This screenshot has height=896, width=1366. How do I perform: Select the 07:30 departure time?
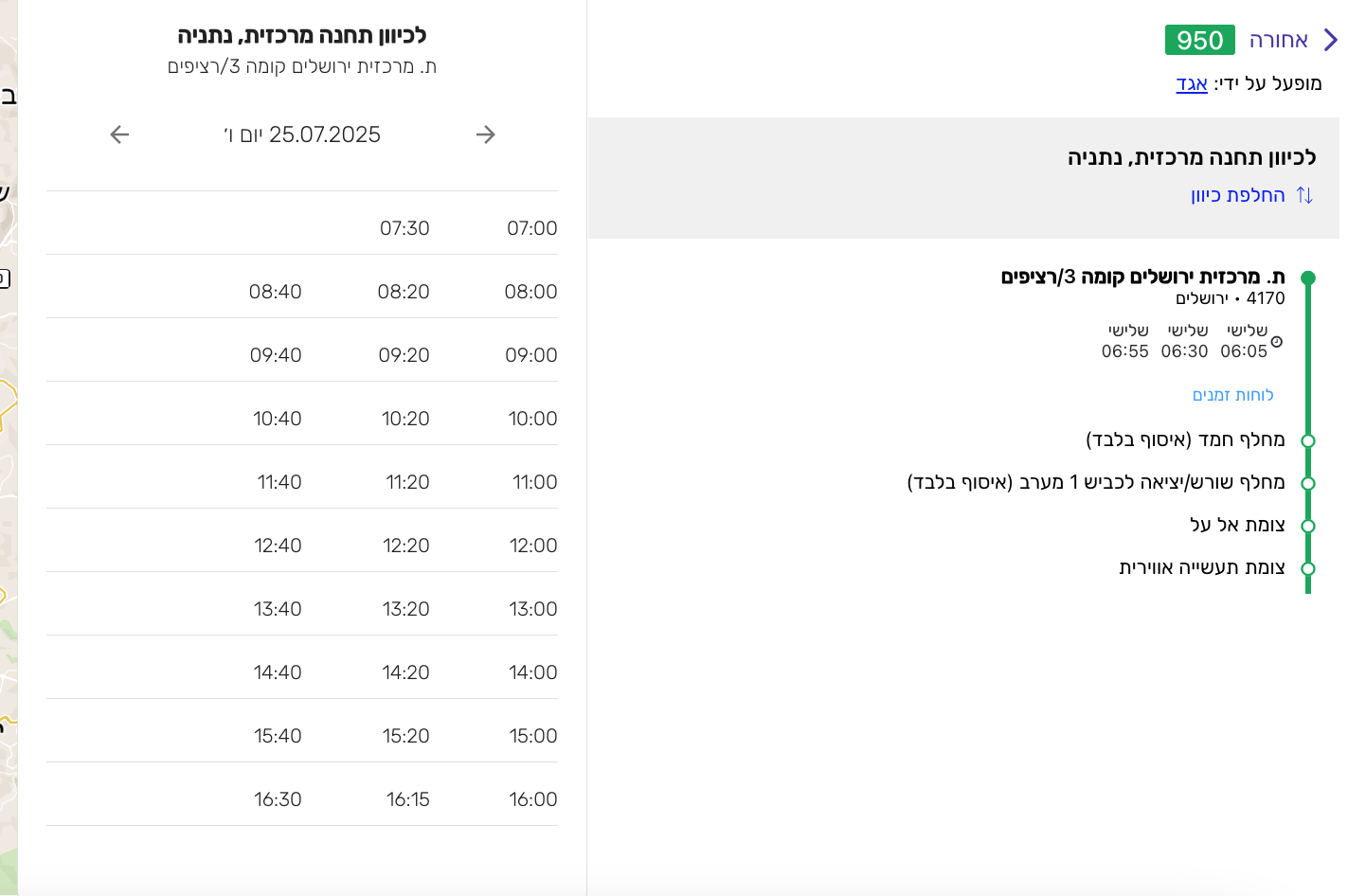(x=404, y=227)
